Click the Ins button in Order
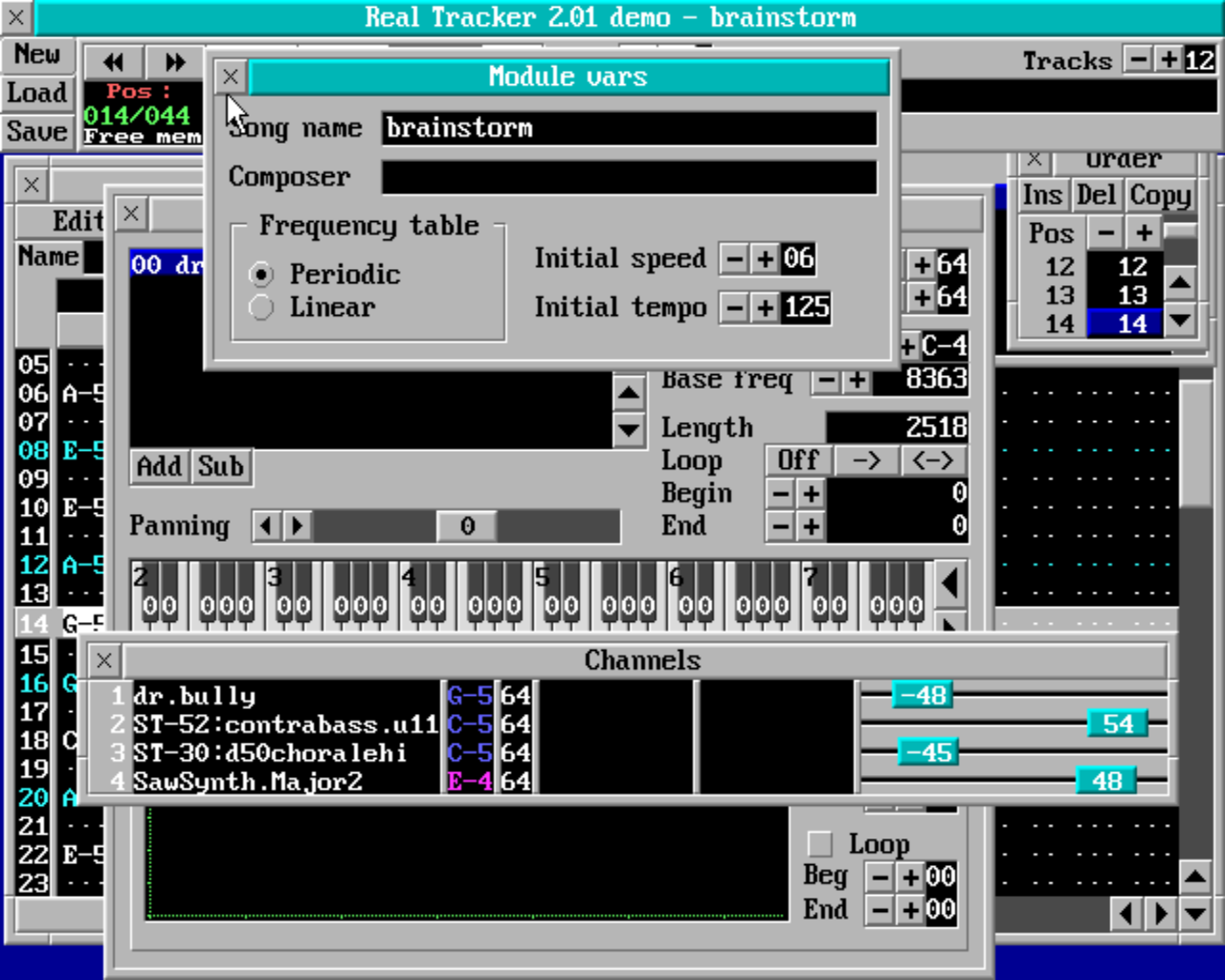This screenshot has width=1225, height=980. (1041, 195)
